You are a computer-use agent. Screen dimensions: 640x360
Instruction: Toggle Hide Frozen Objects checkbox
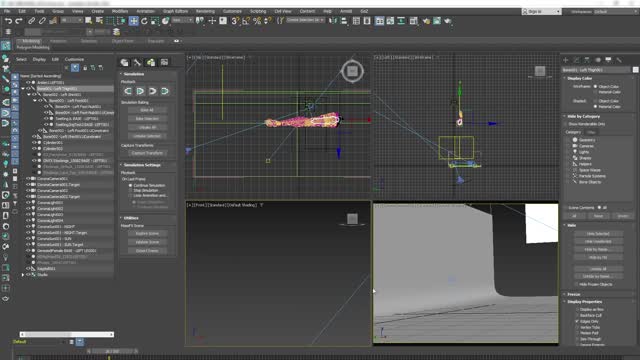(577, 284)
